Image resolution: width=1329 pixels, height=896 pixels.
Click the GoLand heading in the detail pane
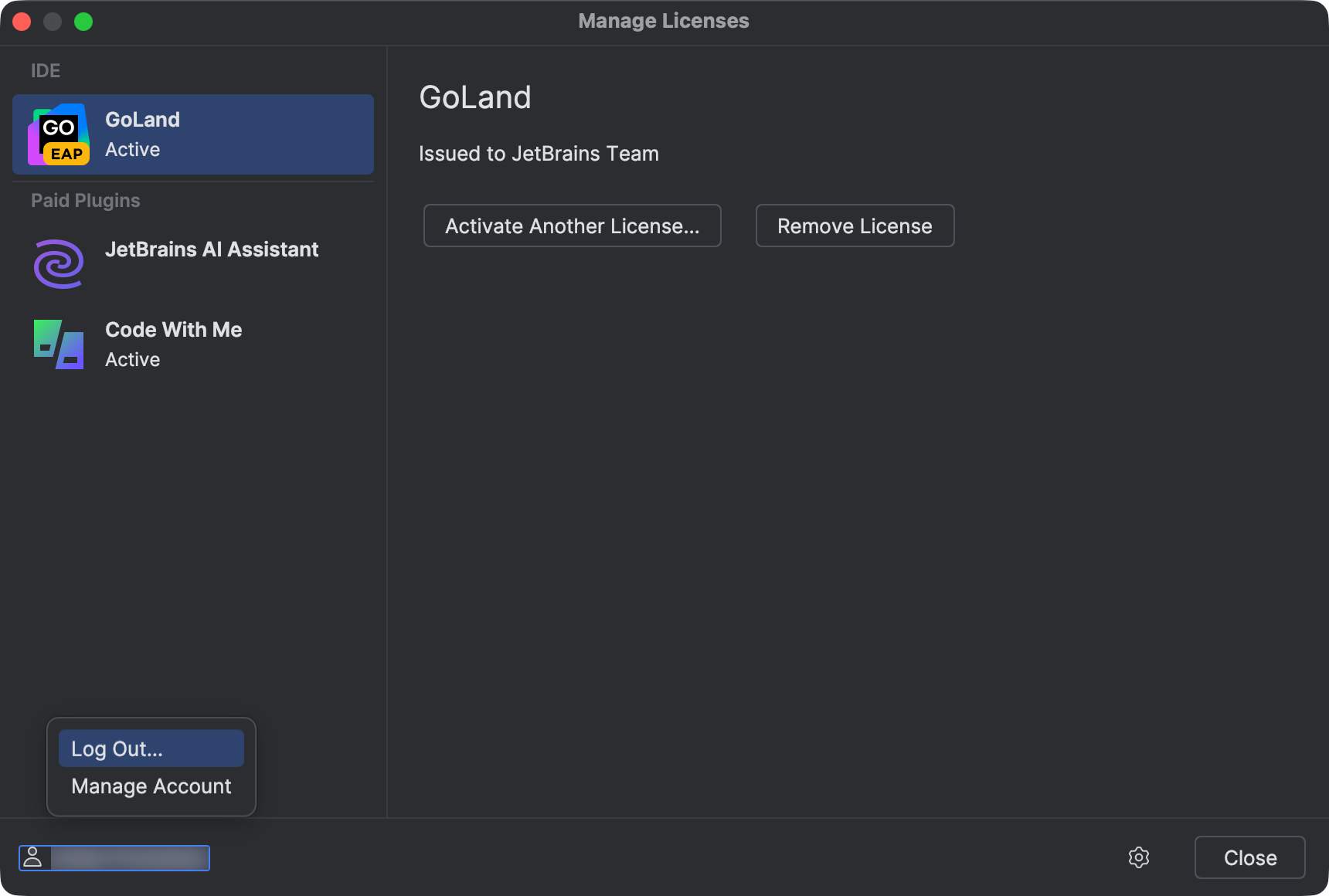click(474, 97)
